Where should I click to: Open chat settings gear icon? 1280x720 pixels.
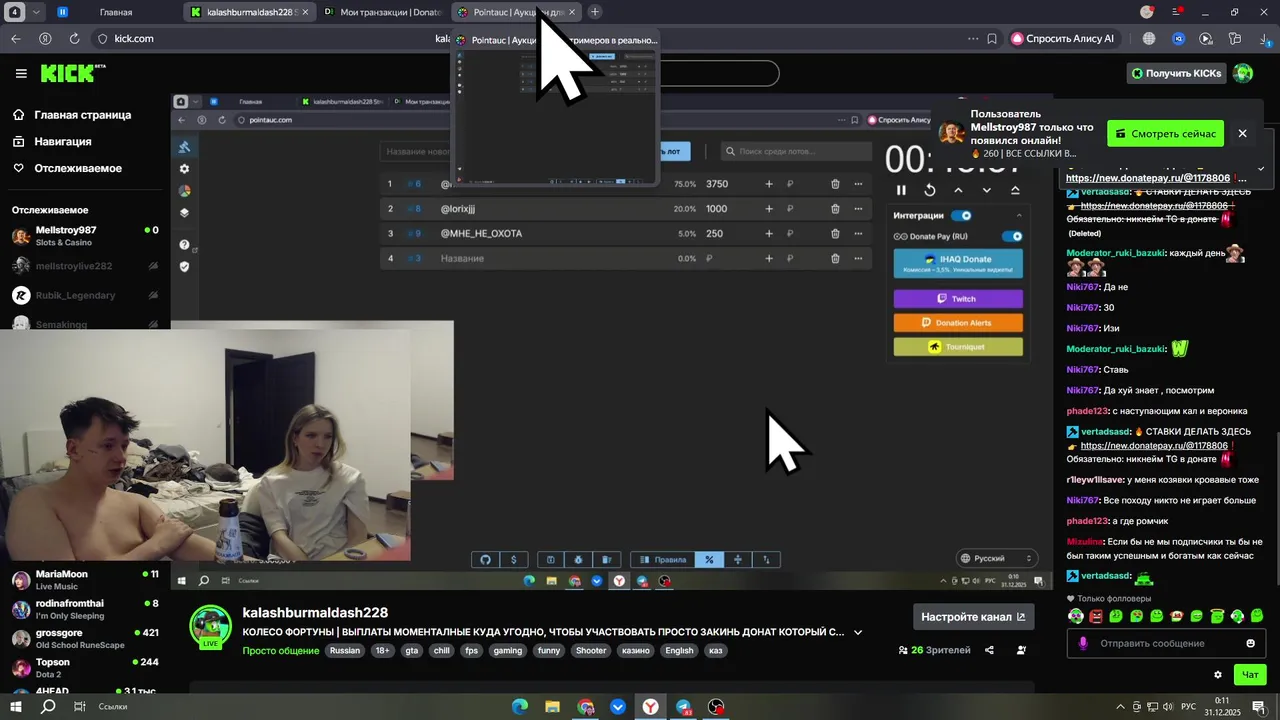1218,675
